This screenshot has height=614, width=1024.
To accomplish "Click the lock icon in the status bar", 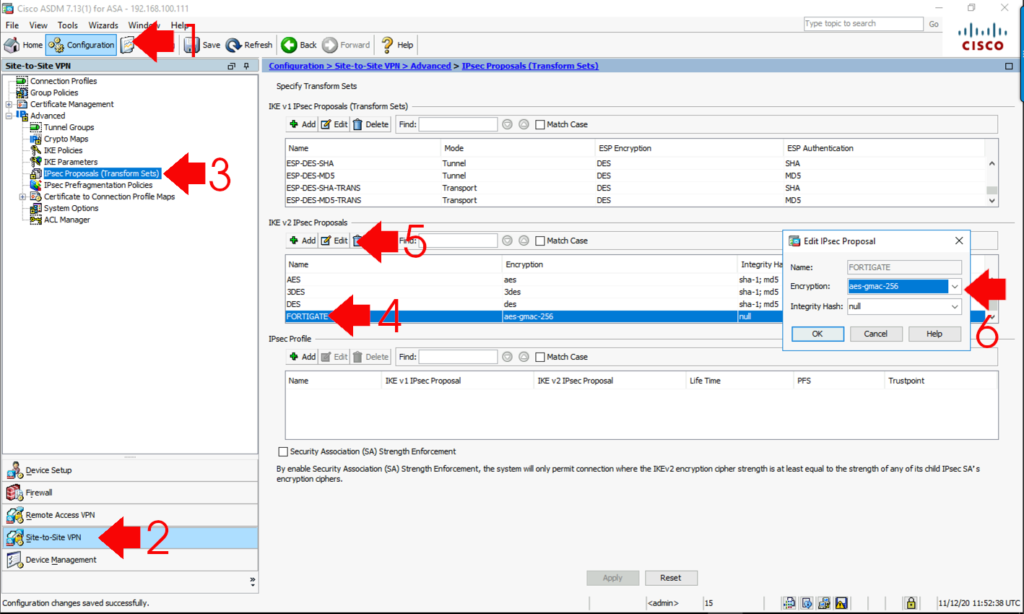I will coord(910,603).
